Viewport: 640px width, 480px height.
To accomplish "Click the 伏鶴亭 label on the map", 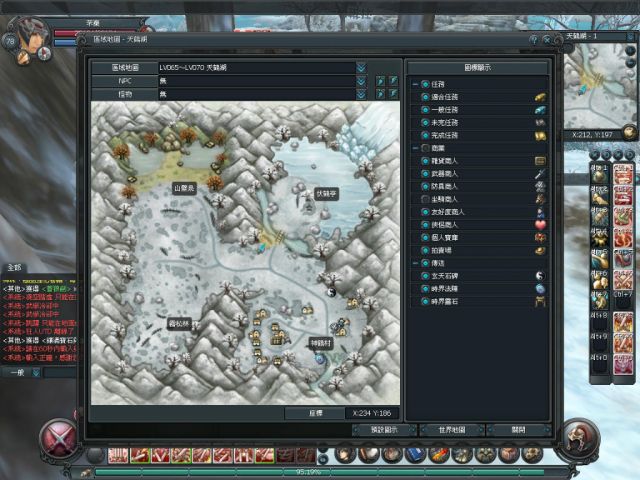I will tap(326, 194).
